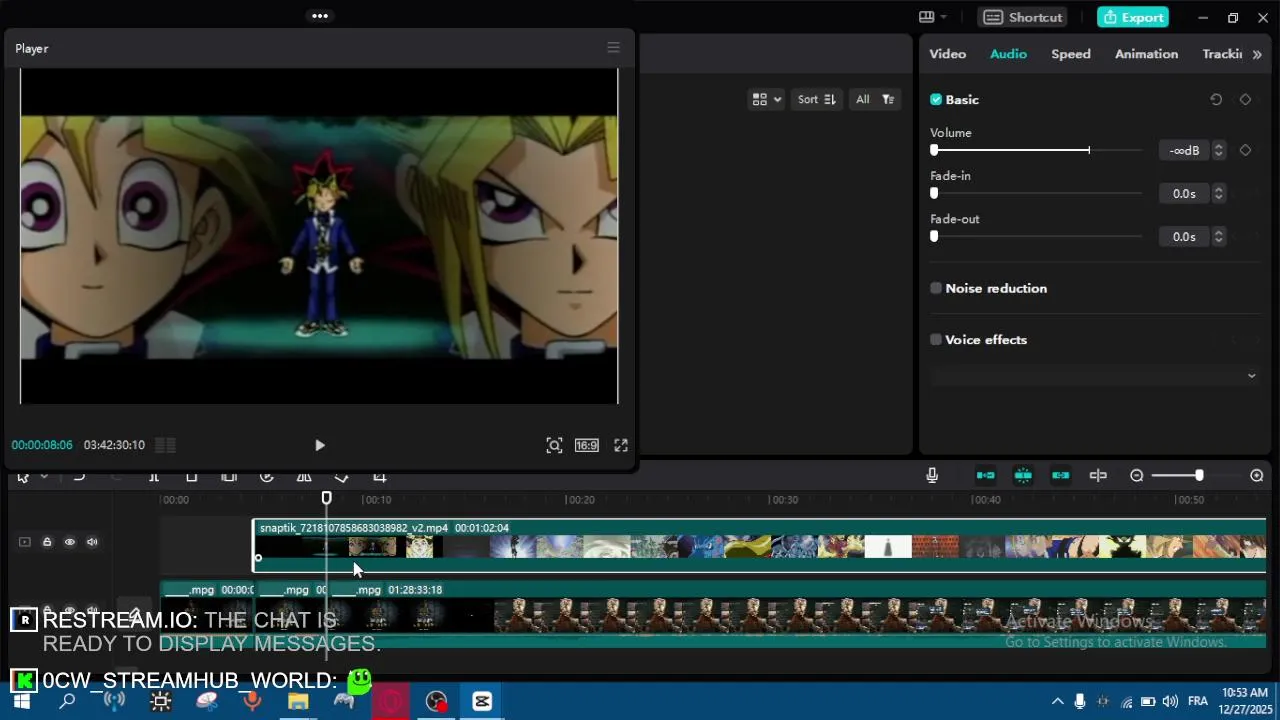Click the timeline zoom slider handle
The image size is (1280, 720).
click(1199, 475)
